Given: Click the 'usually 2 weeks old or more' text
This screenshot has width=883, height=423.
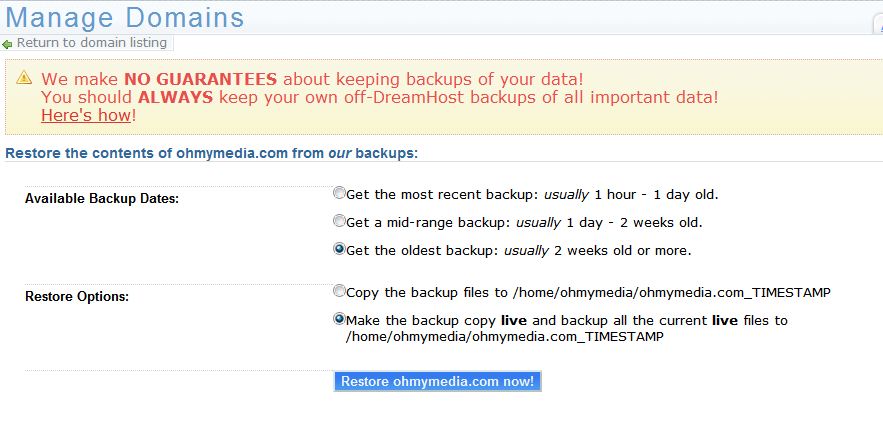Looking at the screenshot, I should 597,251.
